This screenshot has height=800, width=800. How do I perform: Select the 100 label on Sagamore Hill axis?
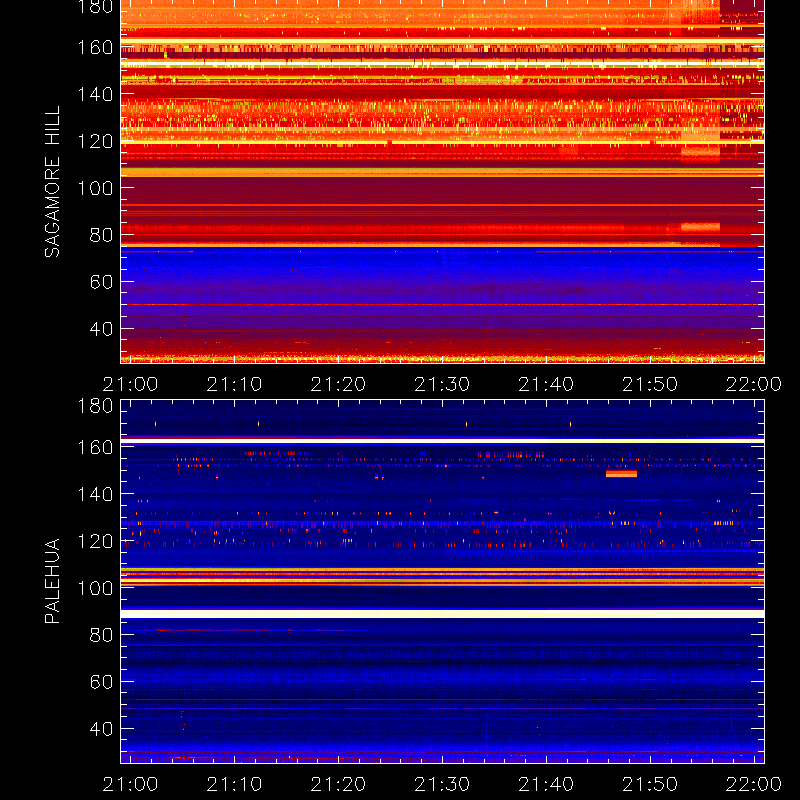[x=95, y=188]
